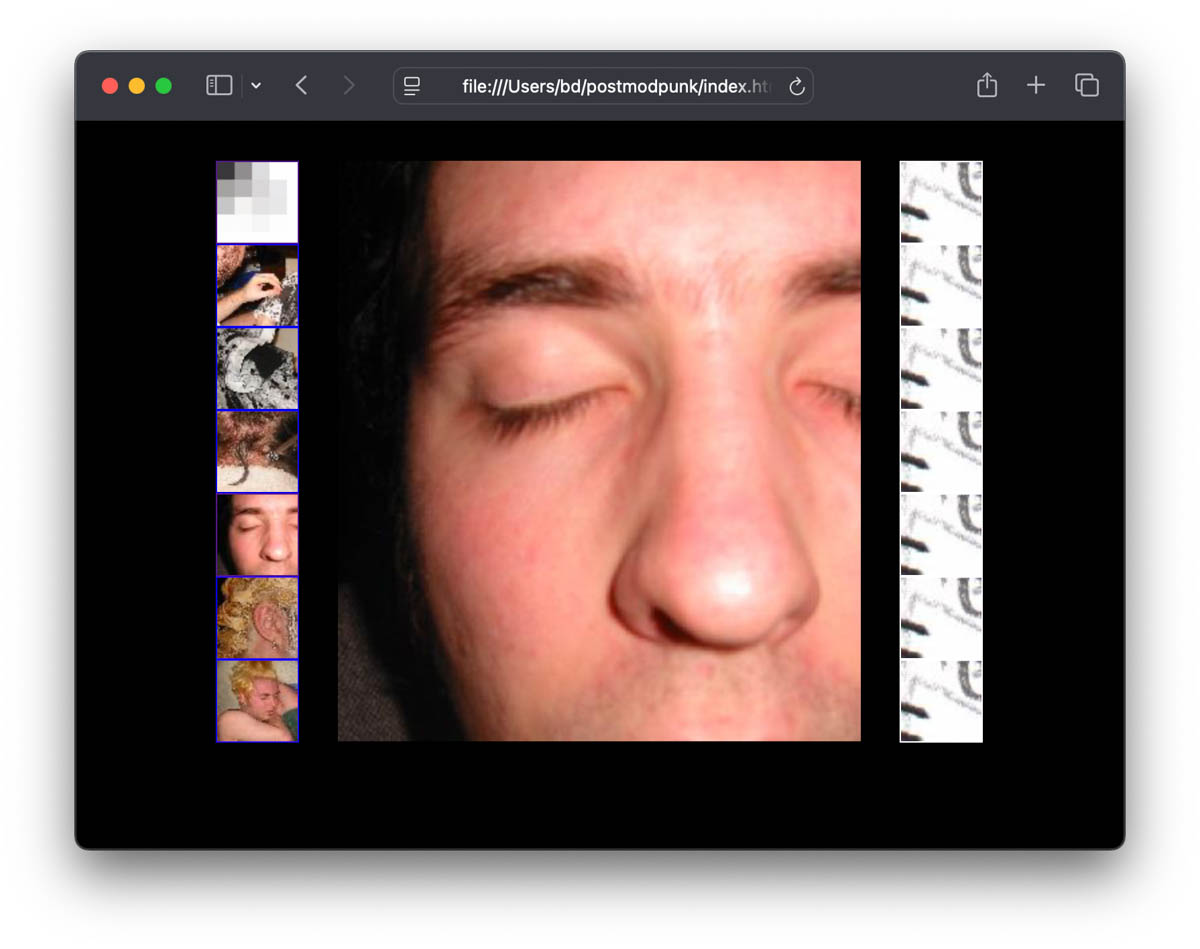The image size is (1200, 949).
Task: Open the Share menu icon
Action: (986, 85)
